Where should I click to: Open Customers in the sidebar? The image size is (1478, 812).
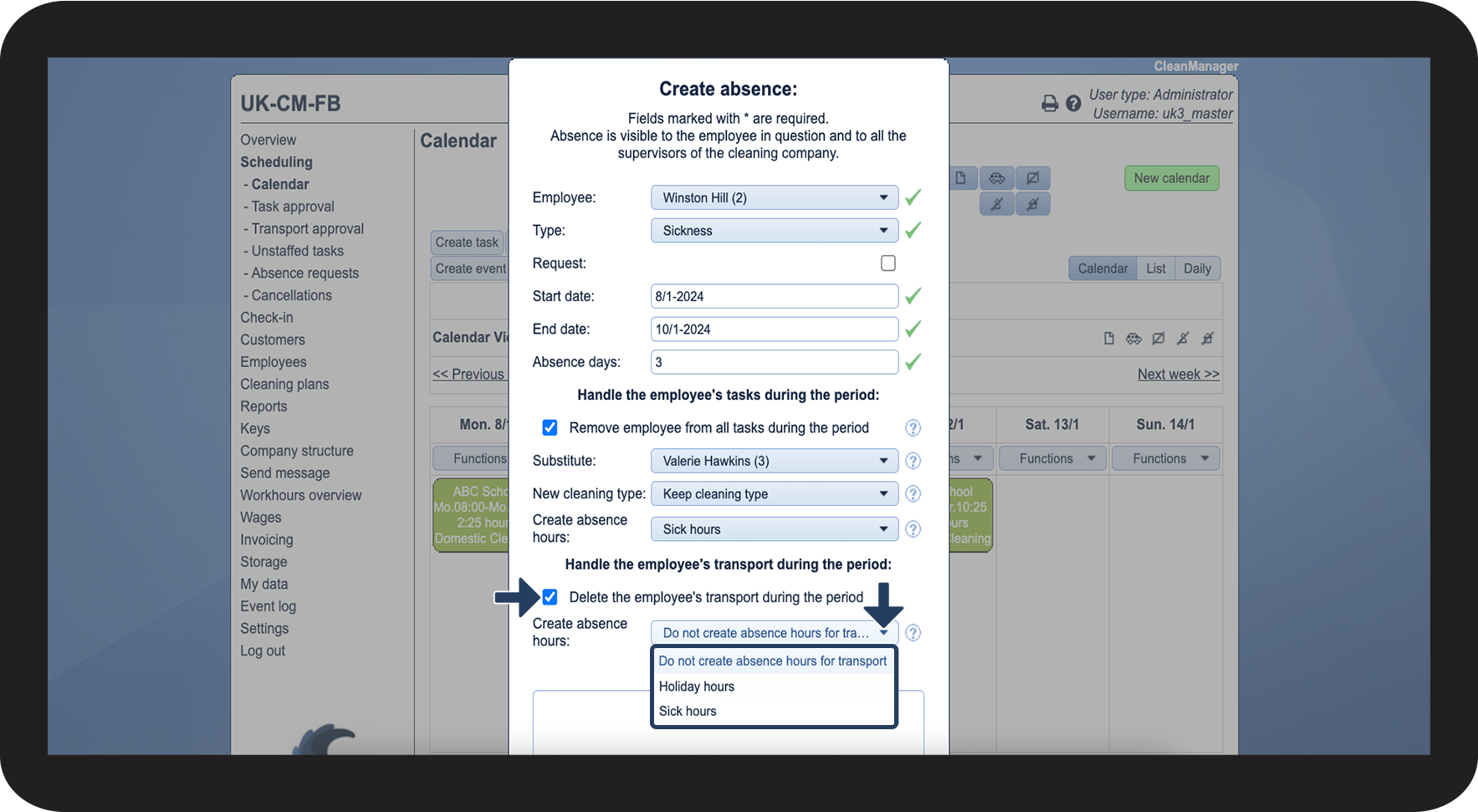tap(273, 340)
